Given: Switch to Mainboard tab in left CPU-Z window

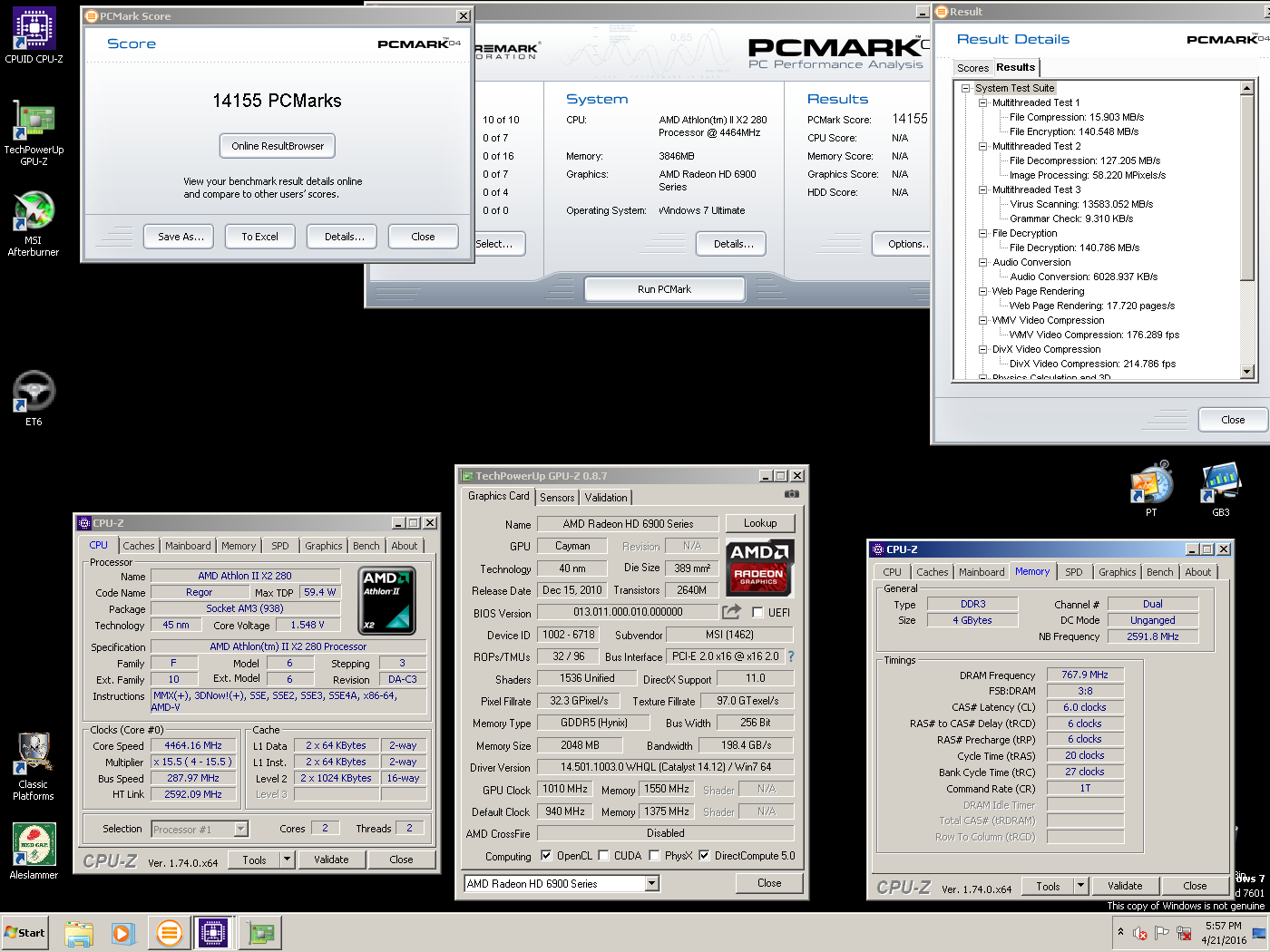Looking at the screenshot, I should 188,546.
